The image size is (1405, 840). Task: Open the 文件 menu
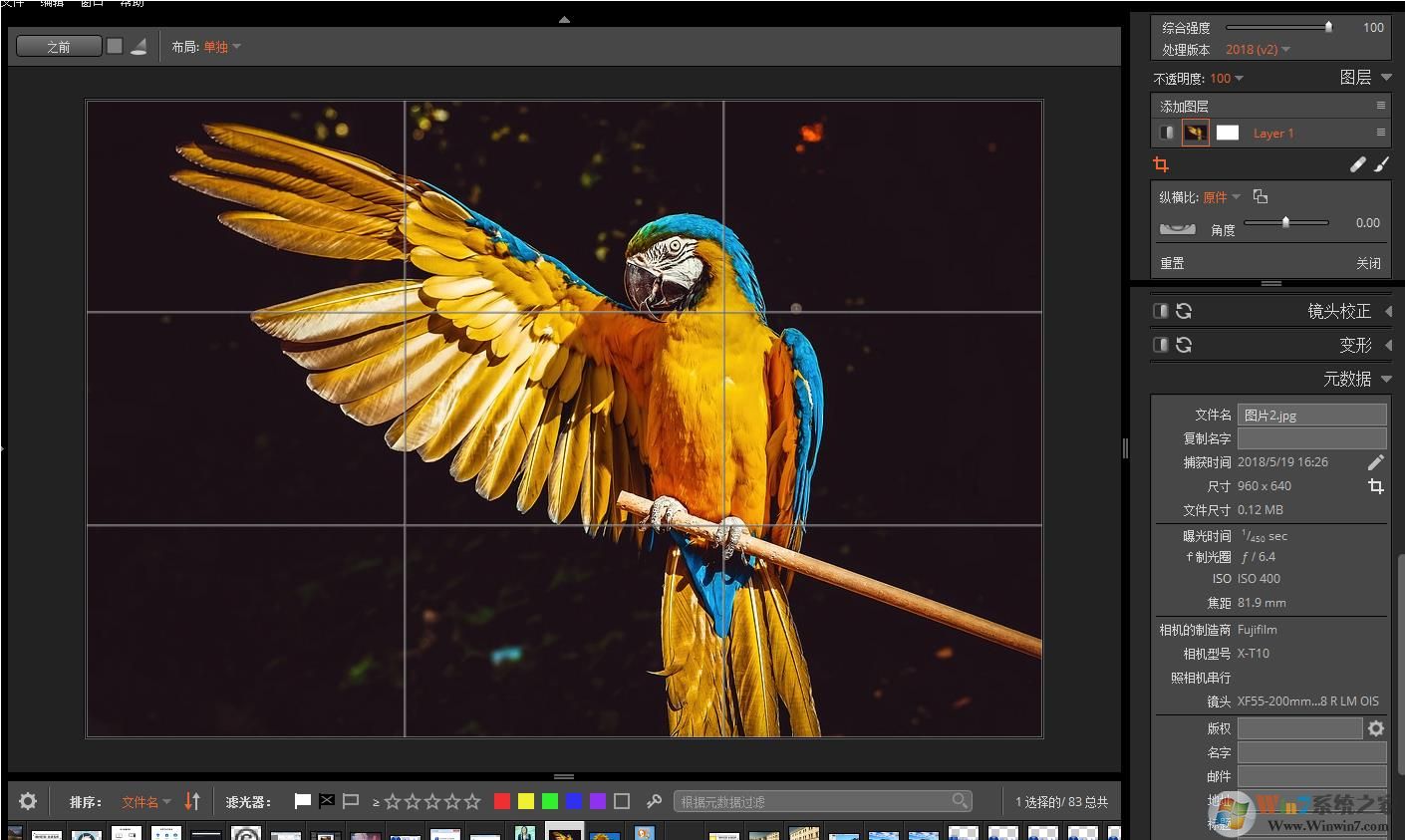[13, 4]
